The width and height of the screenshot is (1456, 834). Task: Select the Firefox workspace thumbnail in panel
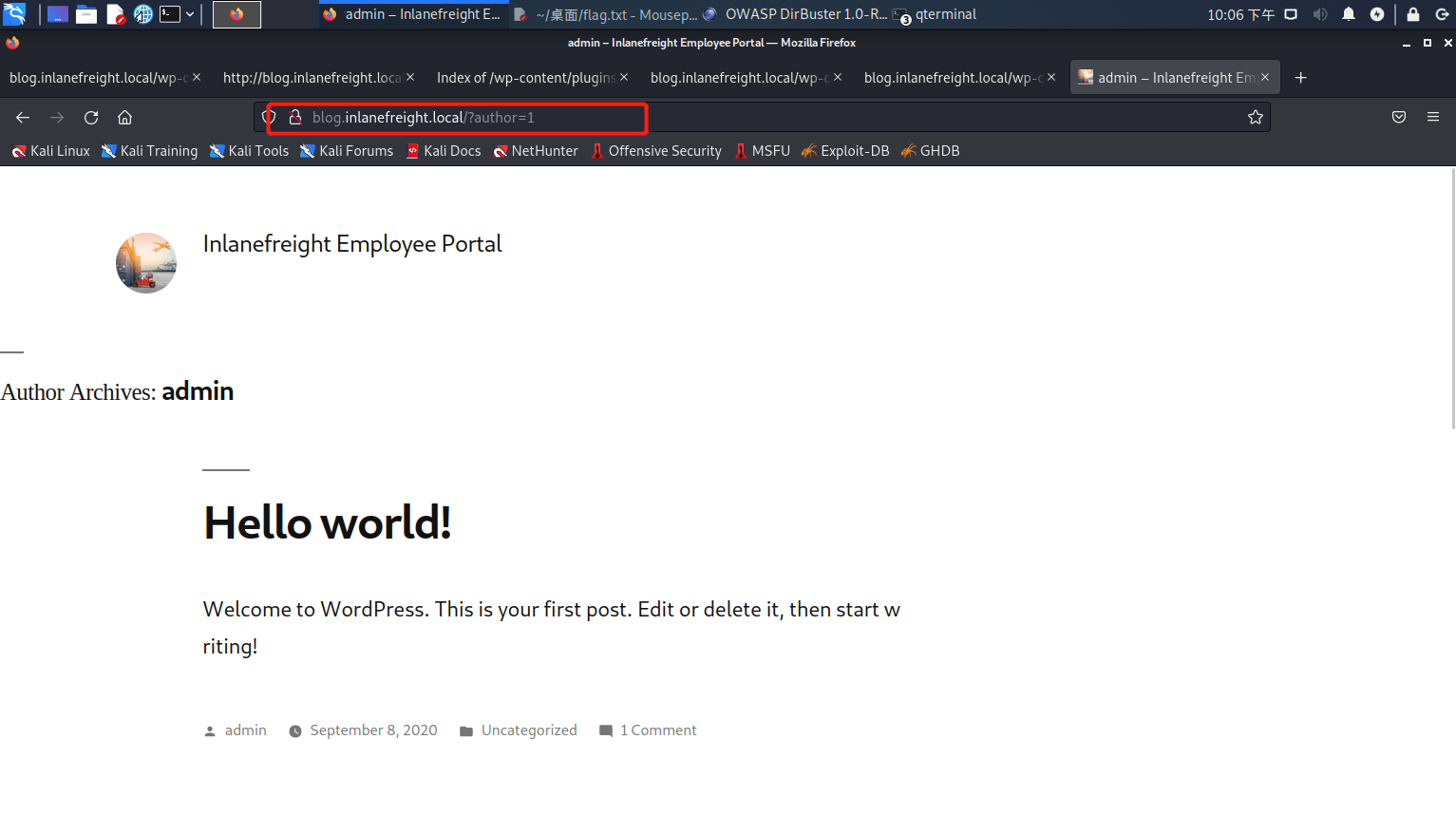236,14
